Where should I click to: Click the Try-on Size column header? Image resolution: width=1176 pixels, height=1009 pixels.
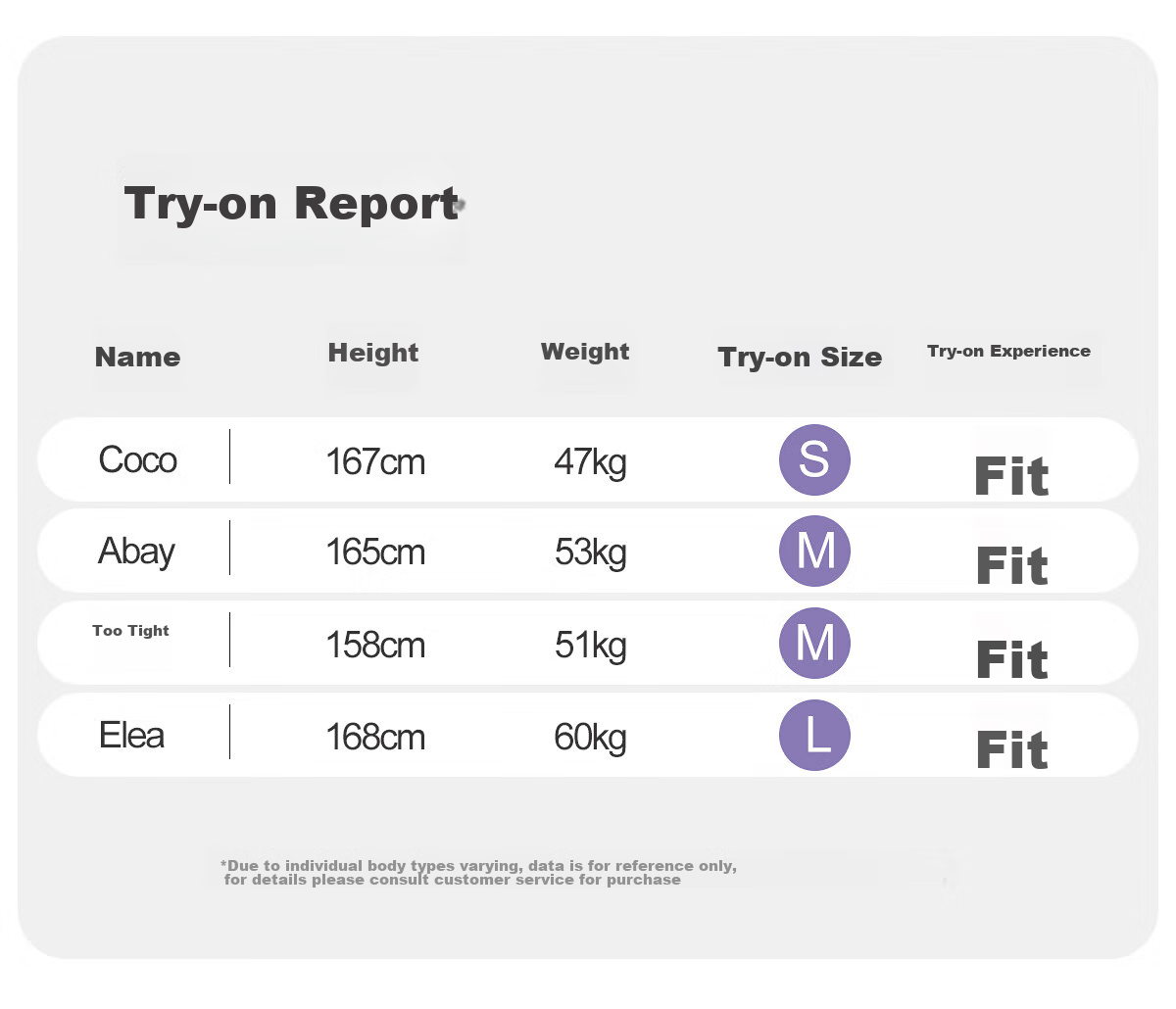click(800, 357)
